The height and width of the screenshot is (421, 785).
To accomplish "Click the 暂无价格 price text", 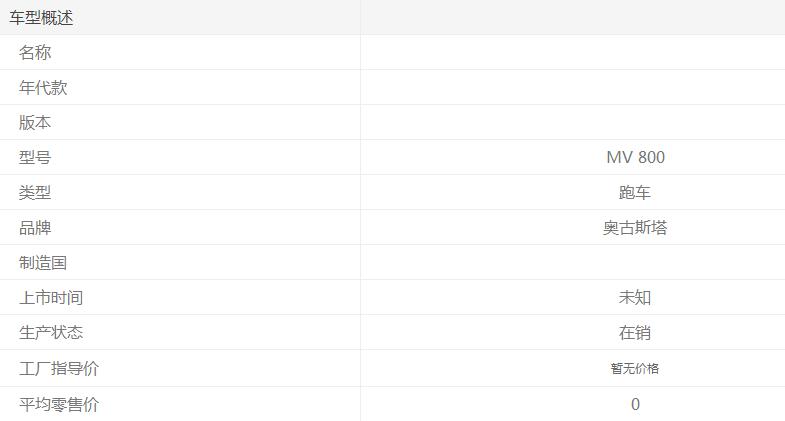I will coord(635,368).
